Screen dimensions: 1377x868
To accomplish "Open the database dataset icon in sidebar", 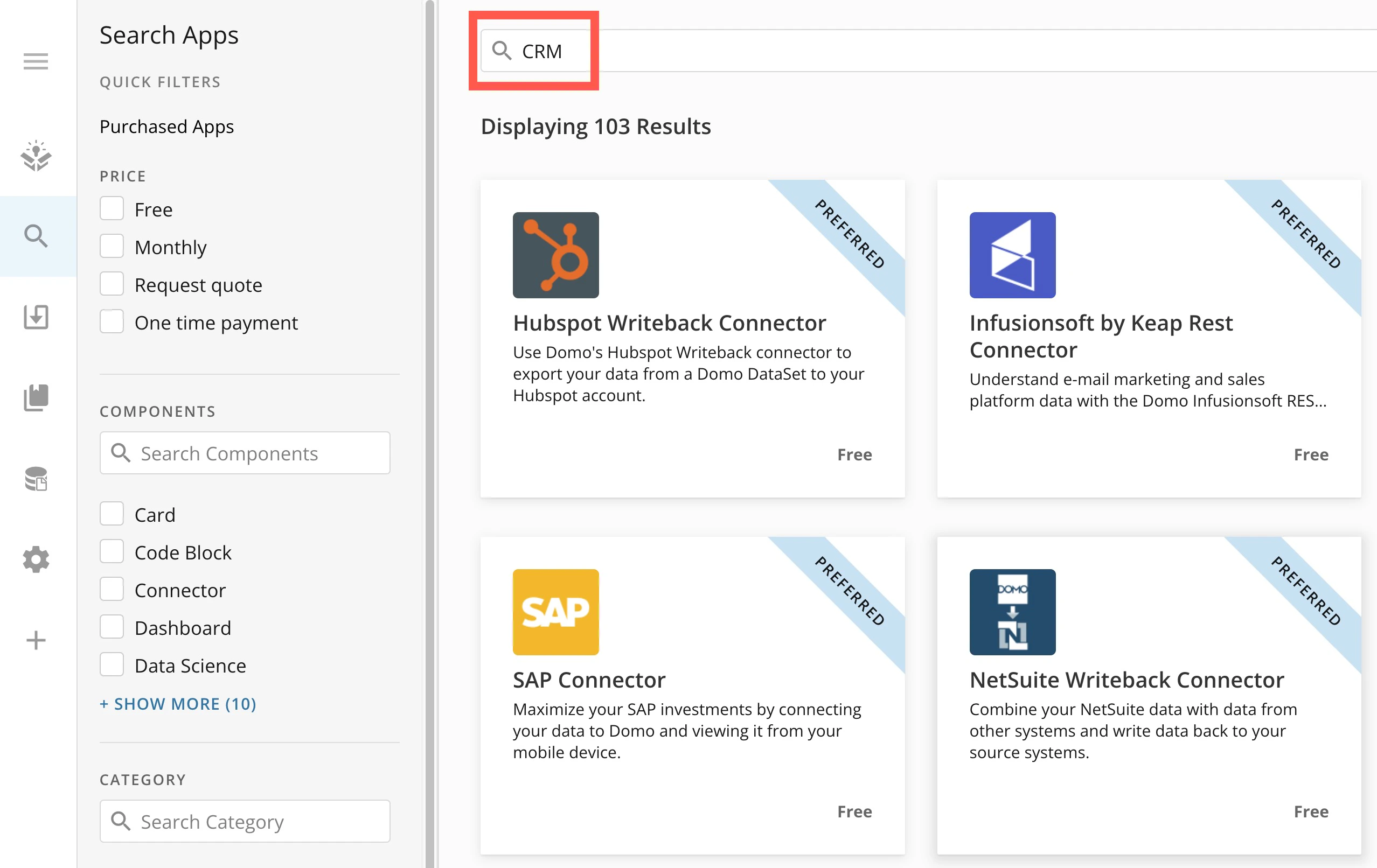I will (36, 478).
